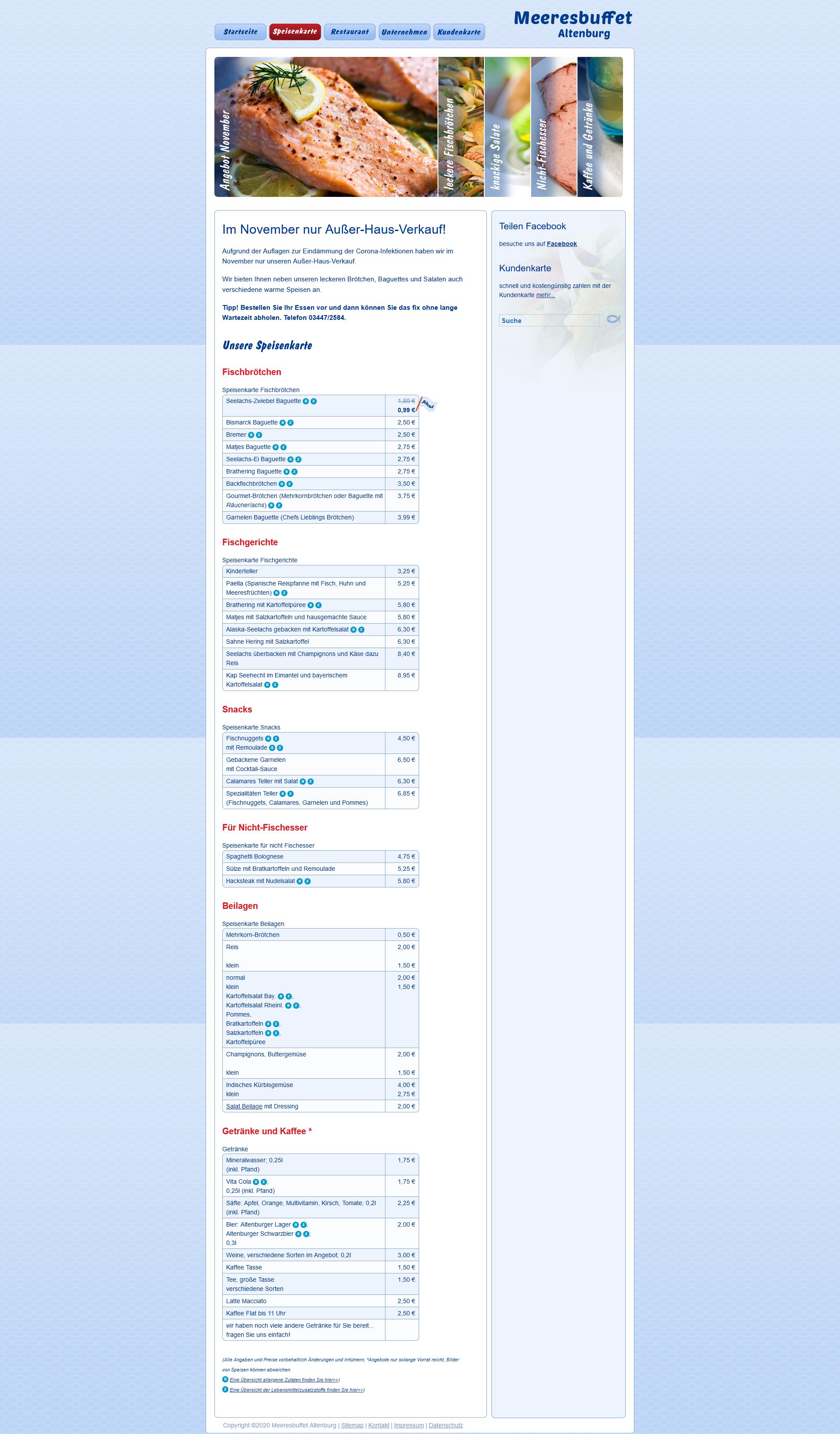The image size is (840, 1434).
Task: Click 'z' icon next to Backfischbrötchen
Action: [290, 484]
